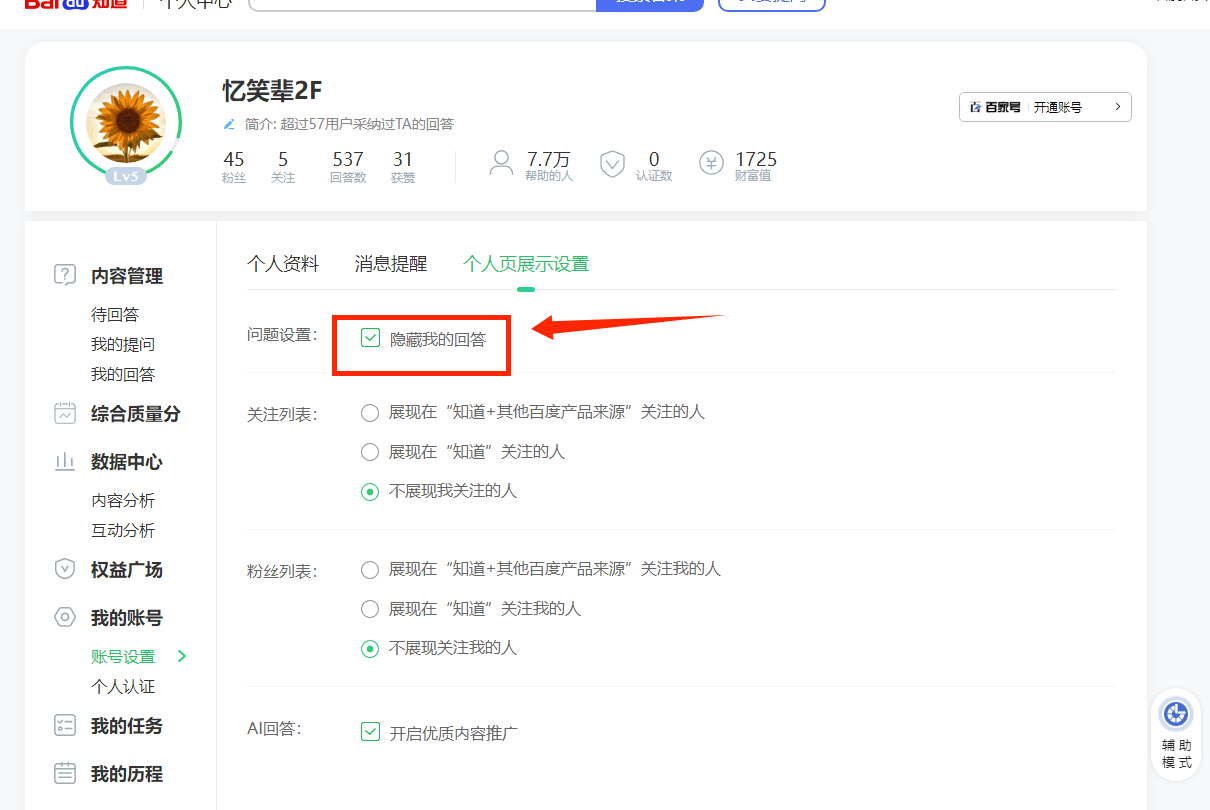
Task: Go to 我的提问 in sidebar
Action: pos(123,344)
